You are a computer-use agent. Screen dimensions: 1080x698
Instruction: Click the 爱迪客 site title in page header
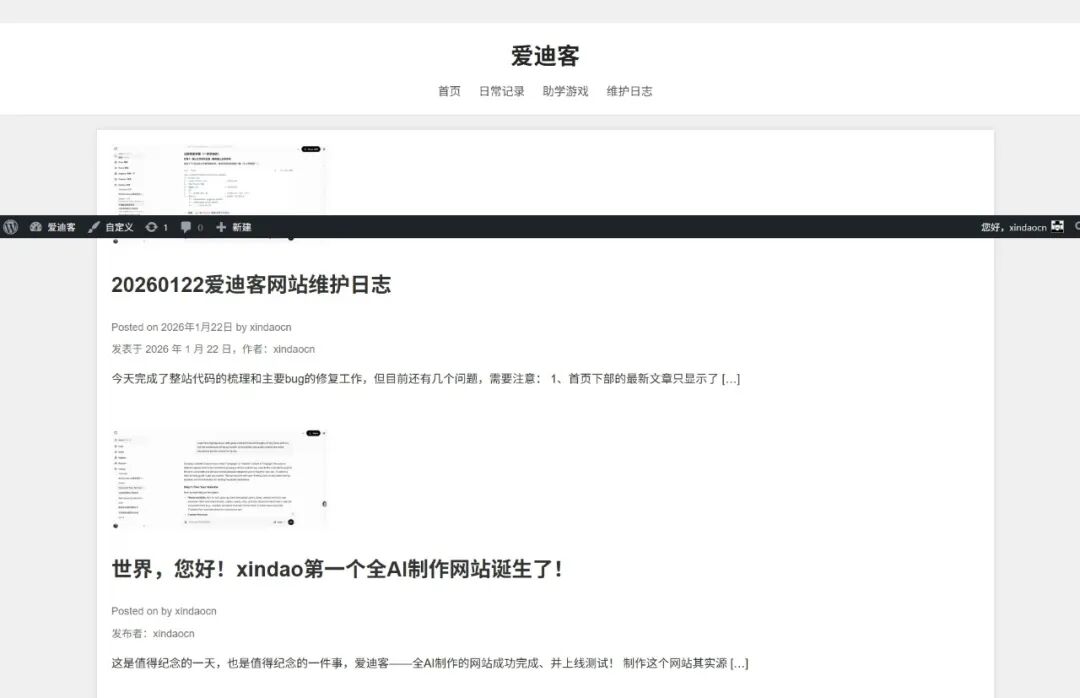point(545,56)
